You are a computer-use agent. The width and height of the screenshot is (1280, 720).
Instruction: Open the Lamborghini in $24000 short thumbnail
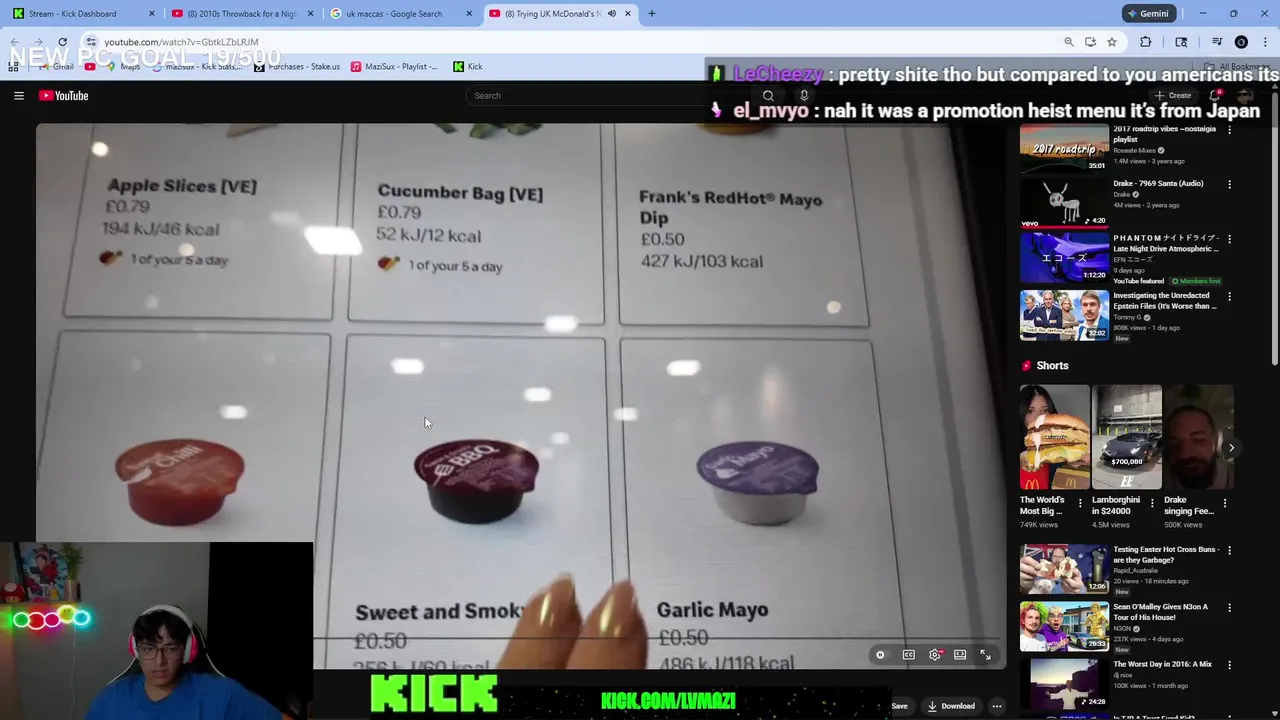pos(1127,437)
